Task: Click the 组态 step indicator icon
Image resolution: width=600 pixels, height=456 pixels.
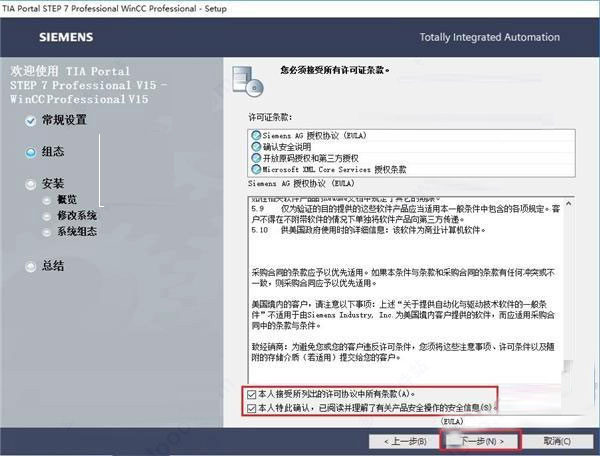Action: pos(31,152)
